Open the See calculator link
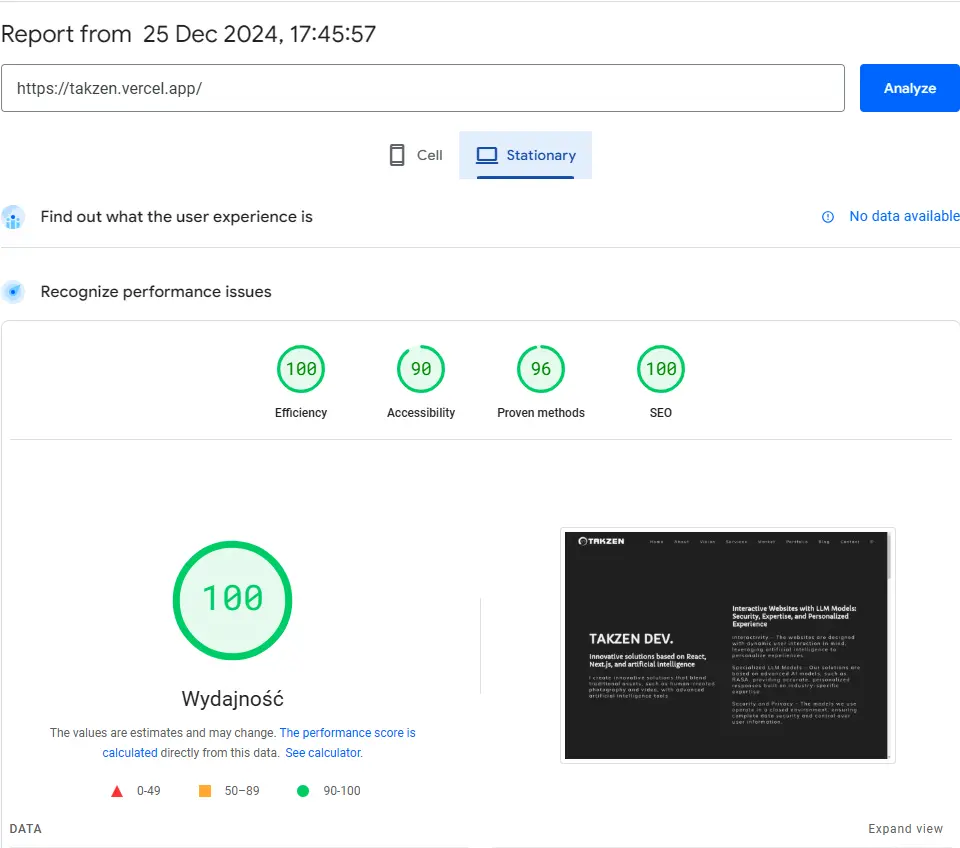 pyautogui.click(x=323, y=753)
